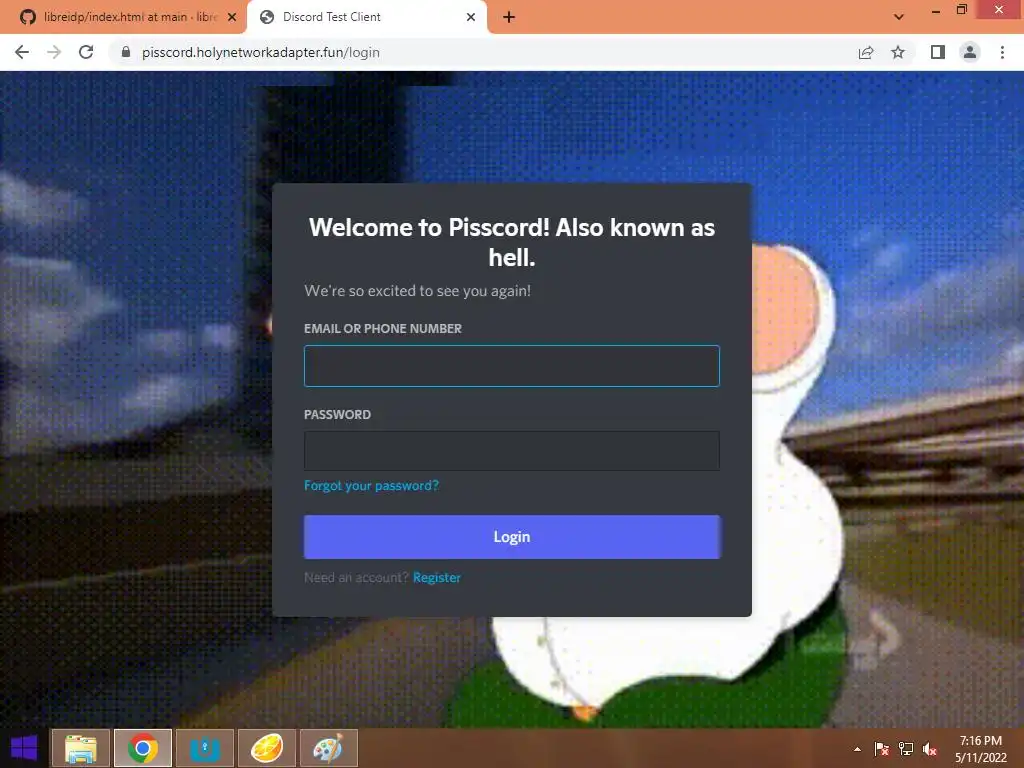The height and width of the screenshot is (768, 1024).
Task: Open the clock showing 7:16 PM
Action: (x=981, y=749)
